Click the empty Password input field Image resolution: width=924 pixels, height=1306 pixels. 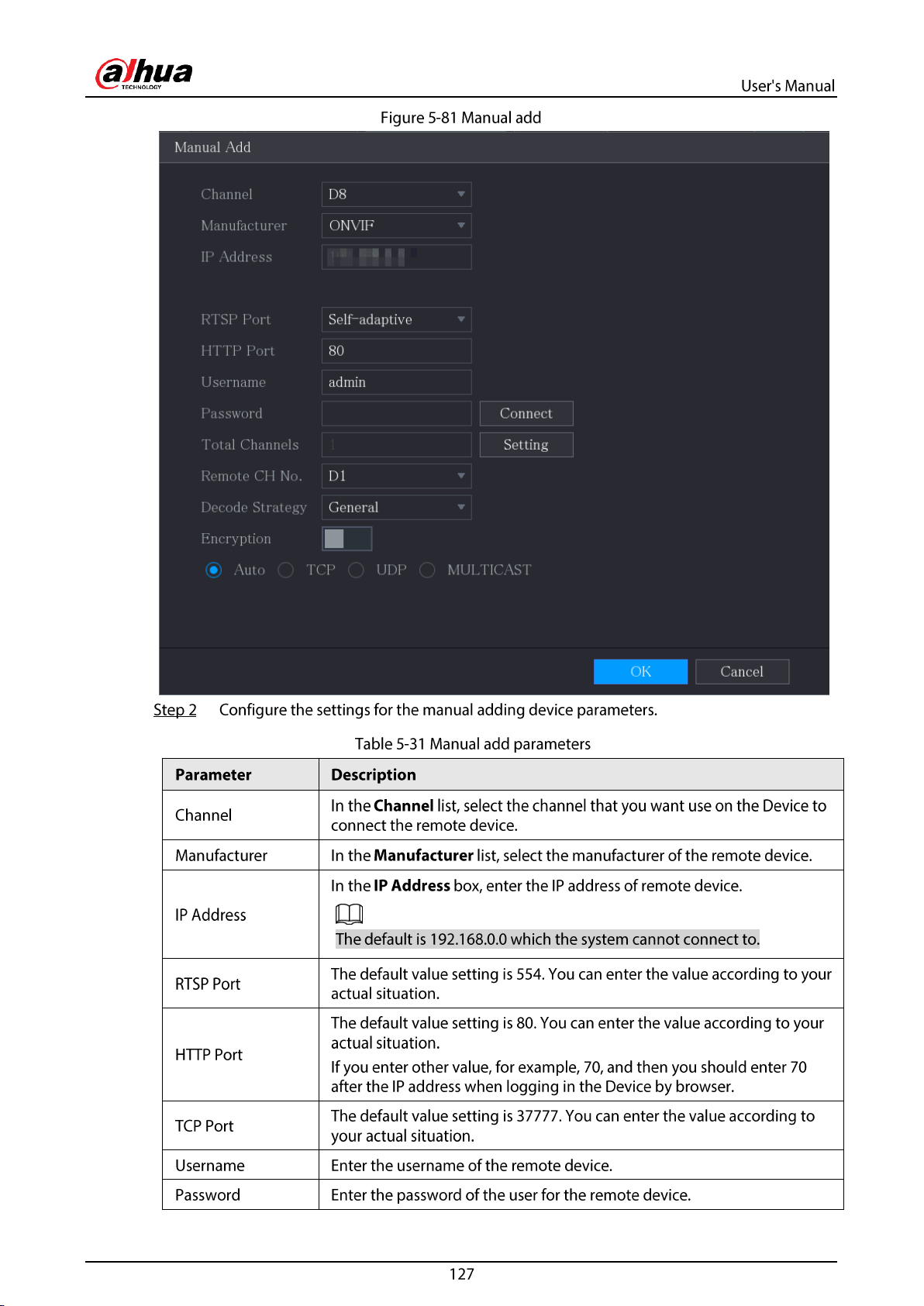pyautogui.click(x=396, y=414)
